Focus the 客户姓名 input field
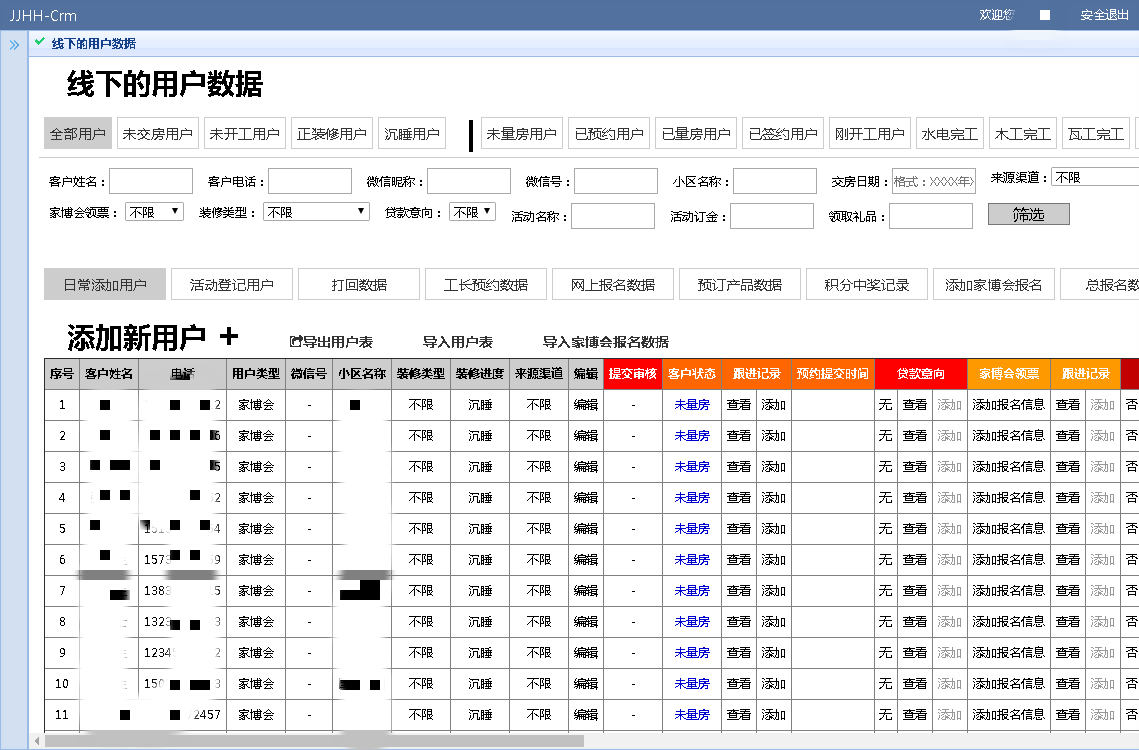 click(x=151, y=181)
